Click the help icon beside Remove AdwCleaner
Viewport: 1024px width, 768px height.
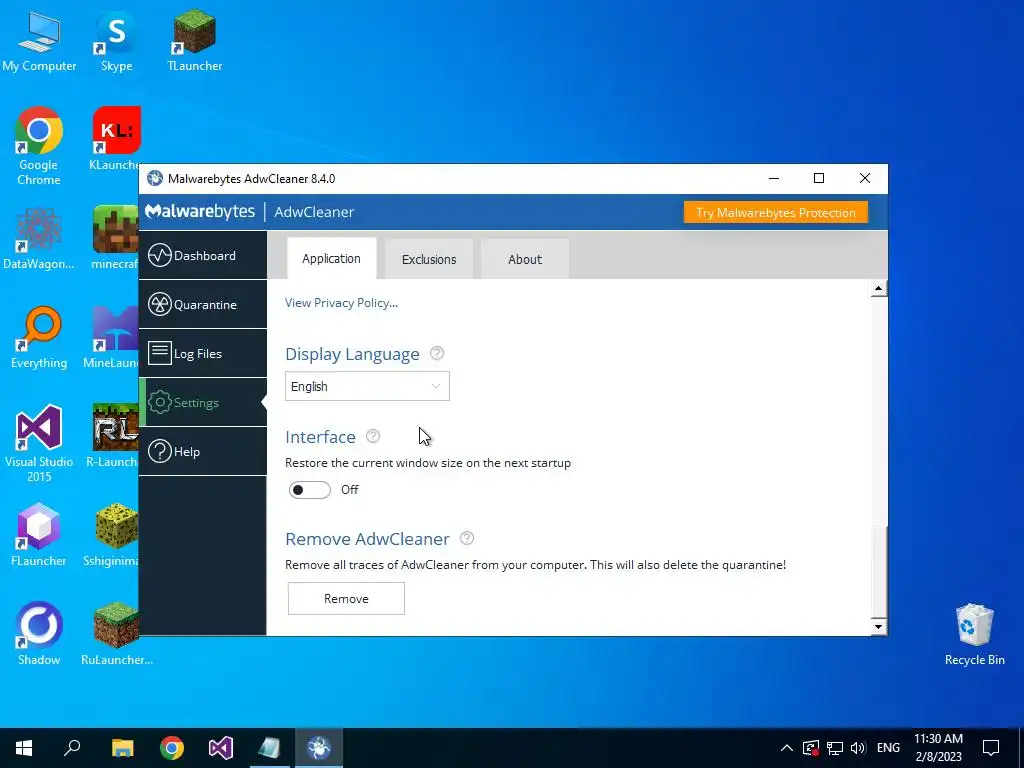(467, 538)
